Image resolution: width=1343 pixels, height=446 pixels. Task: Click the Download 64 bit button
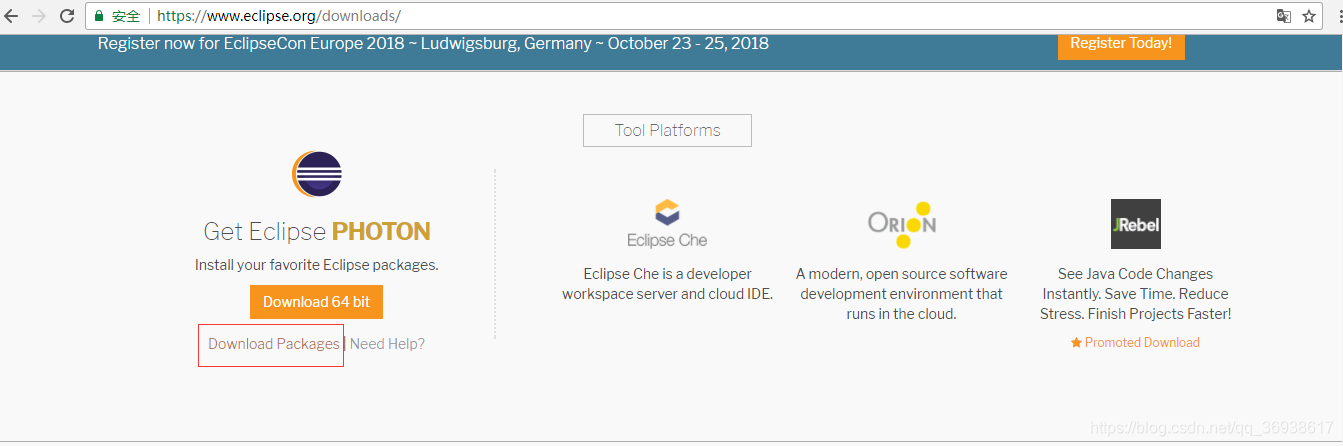316,302
